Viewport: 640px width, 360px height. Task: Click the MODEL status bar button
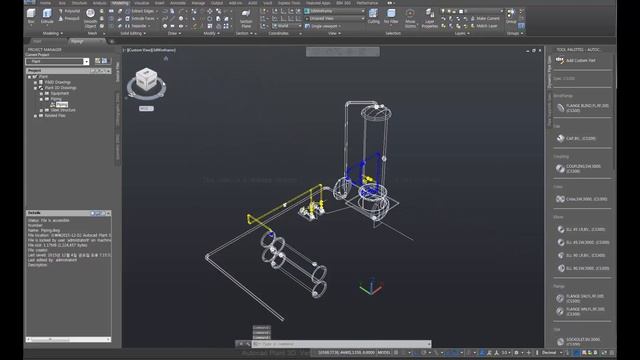(384, 353)
